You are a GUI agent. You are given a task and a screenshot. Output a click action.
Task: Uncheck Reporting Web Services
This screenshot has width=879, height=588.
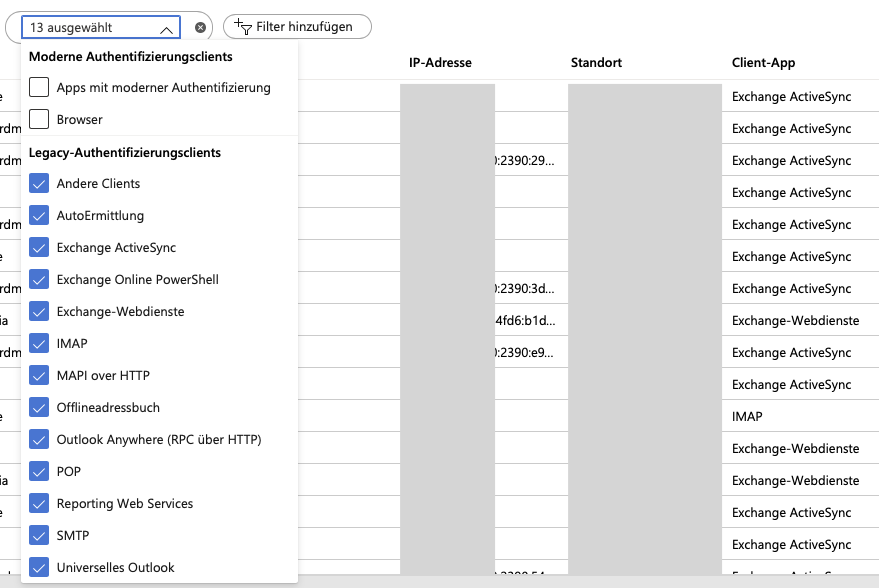point(37,503)
